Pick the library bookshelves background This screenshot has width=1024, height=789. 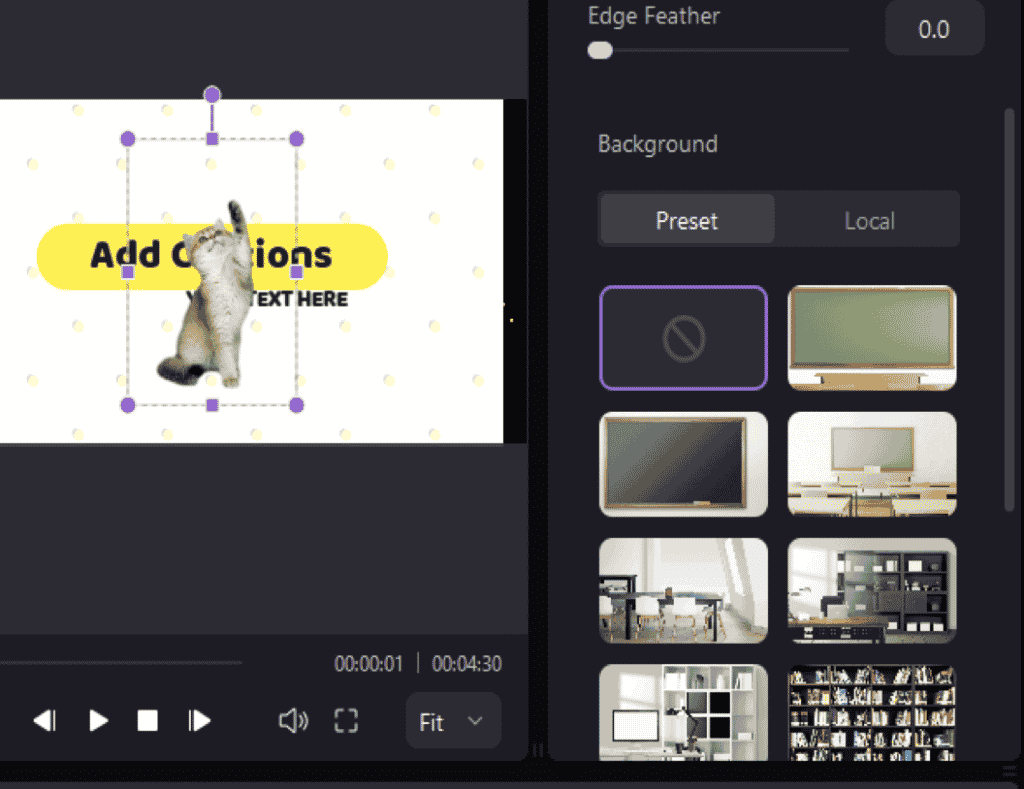point(872,712)
